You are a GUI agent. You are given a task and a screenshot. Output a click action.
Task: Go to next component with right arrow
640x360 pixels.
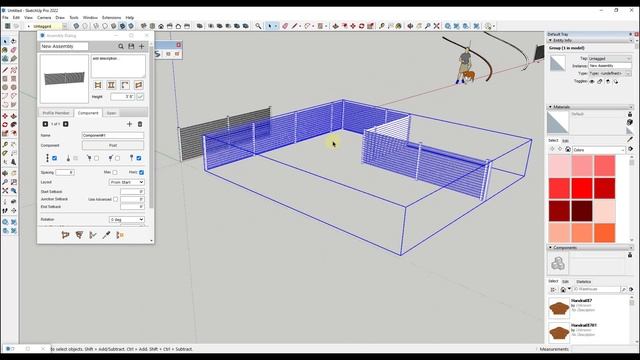(x=66, y=124)
